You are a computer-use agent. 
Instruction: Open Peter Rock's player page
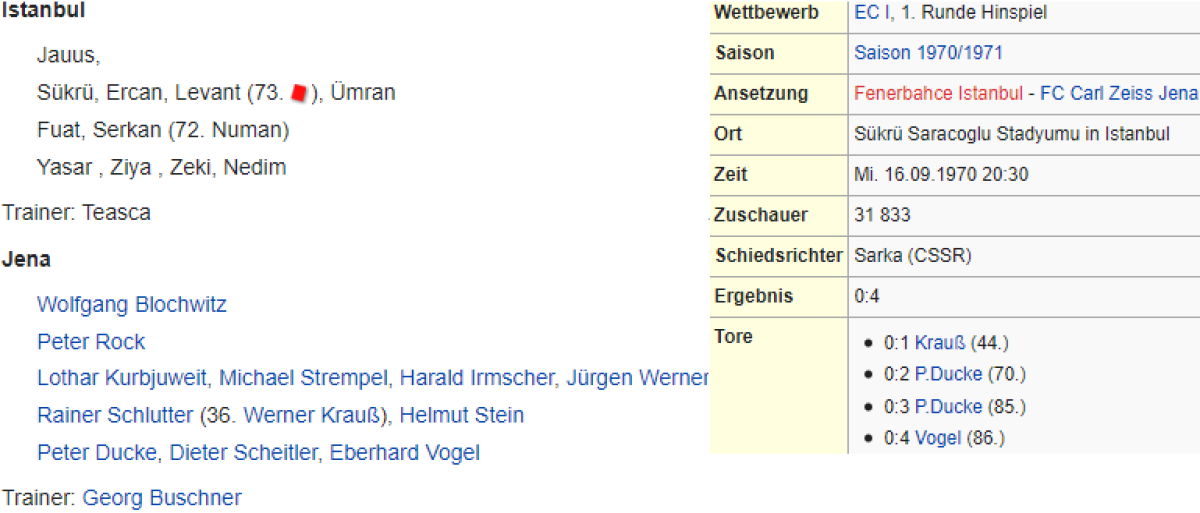tap(91, 342)
